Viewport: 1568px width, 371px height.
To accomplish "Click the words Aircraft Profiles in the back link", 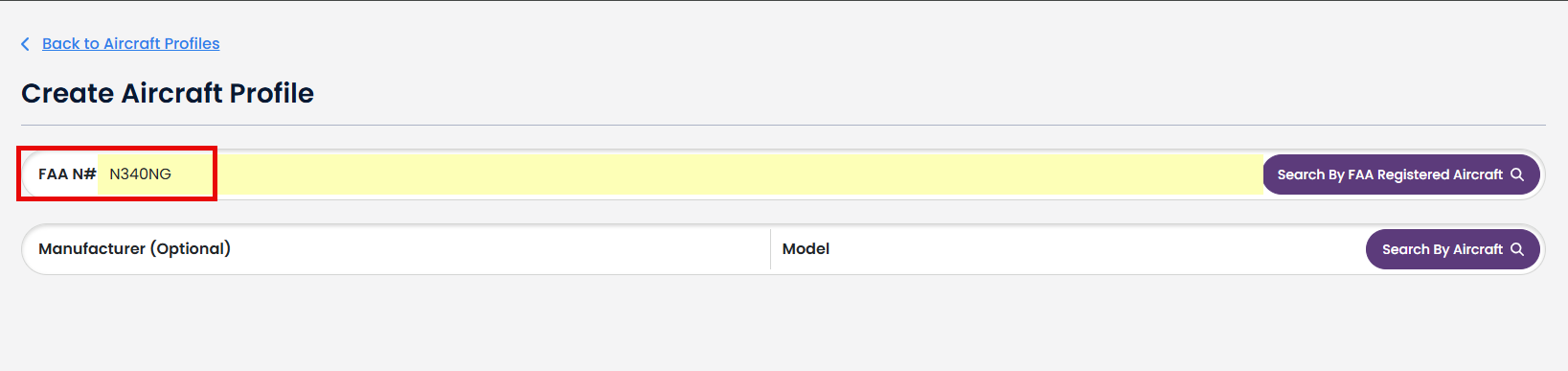I will [x=162, y=44].
